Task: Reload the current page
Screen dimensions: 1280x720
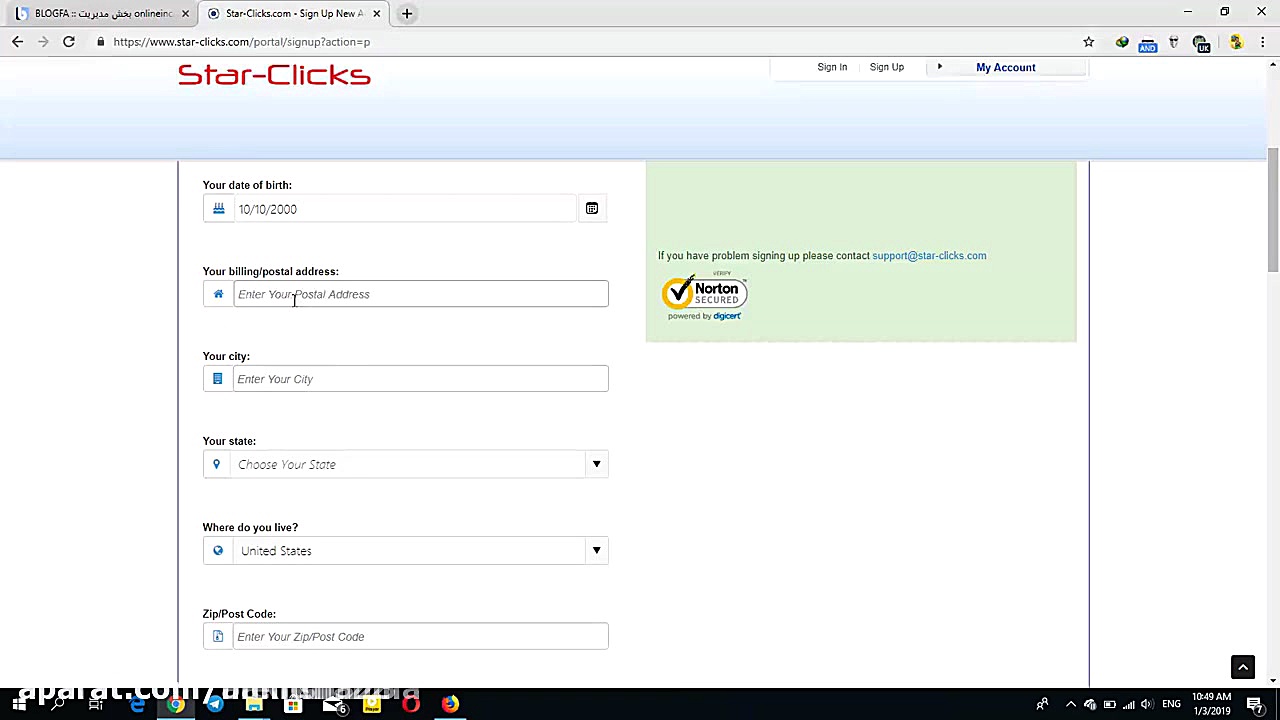Action: 69,42
